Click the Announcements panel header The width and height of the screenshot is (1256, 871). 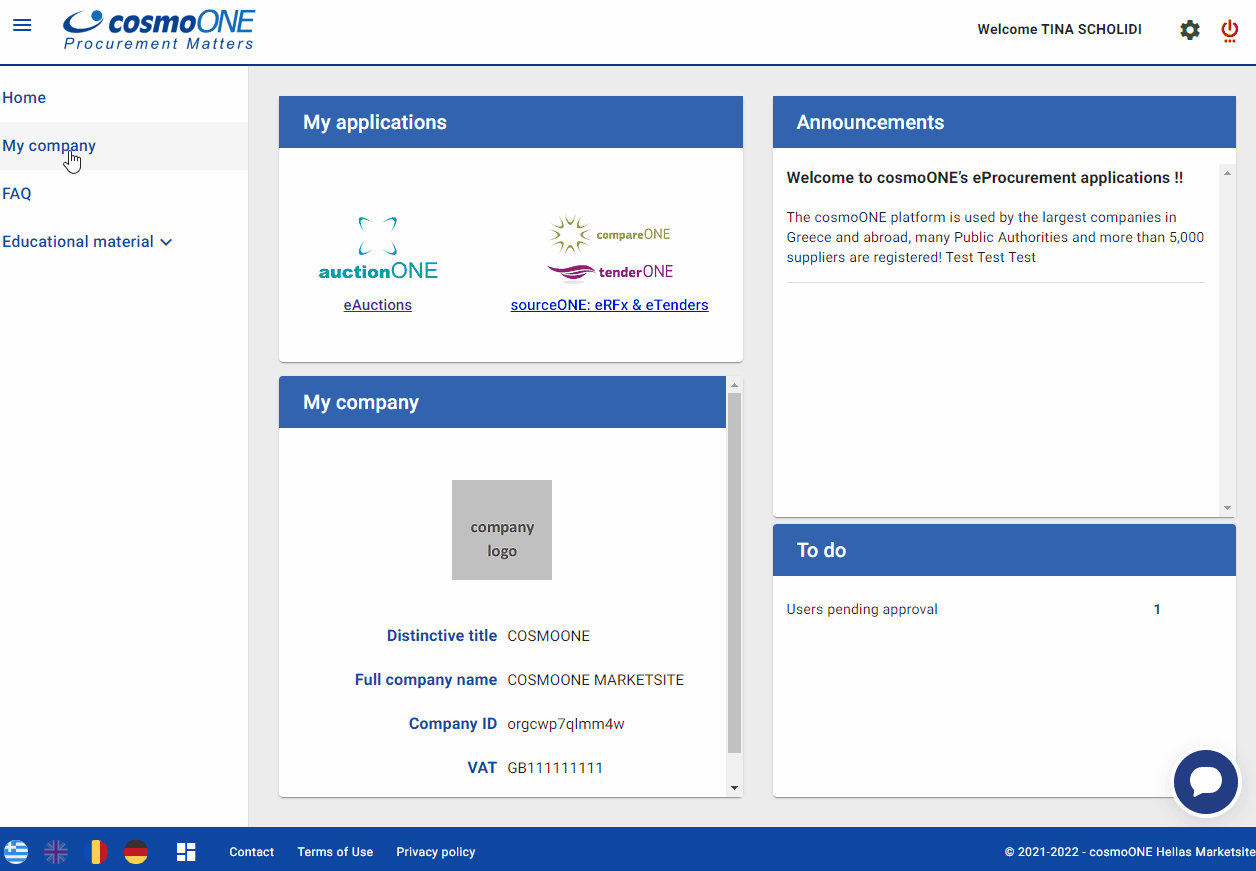(1004, 122)
